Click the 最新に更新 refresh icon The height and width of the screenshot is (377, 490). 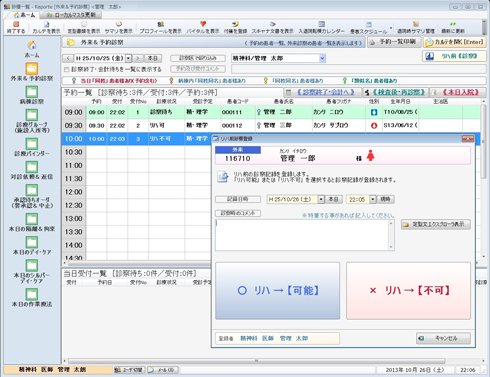[x=453, y=27]
